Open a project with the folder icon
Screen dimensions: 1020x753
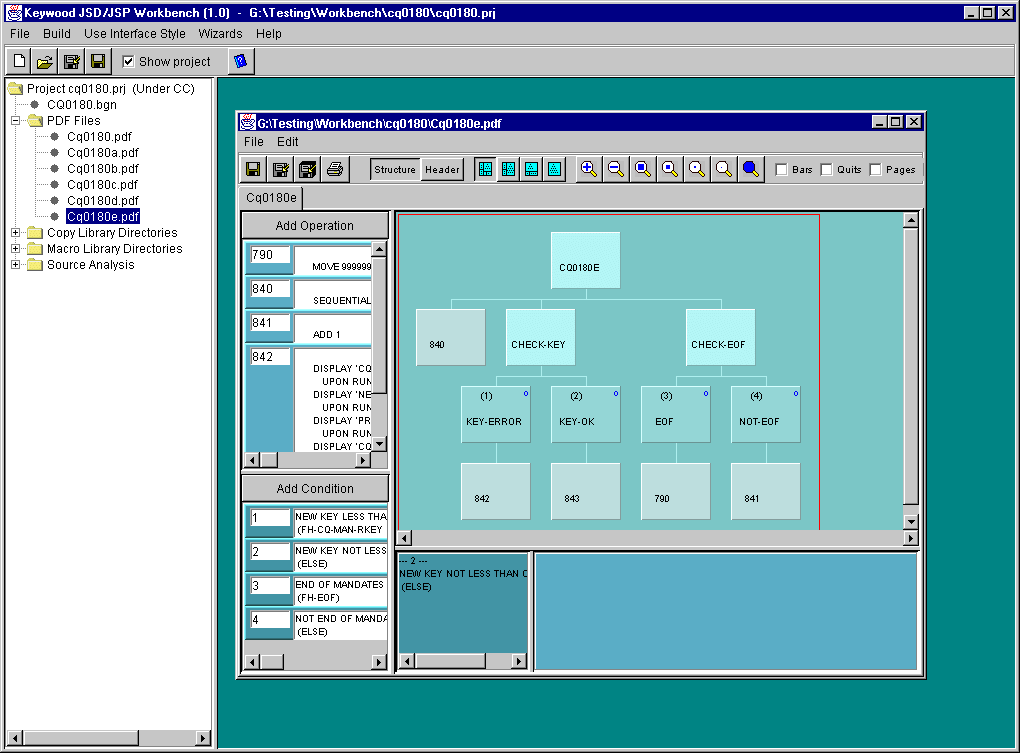click(x=45, y=62)
